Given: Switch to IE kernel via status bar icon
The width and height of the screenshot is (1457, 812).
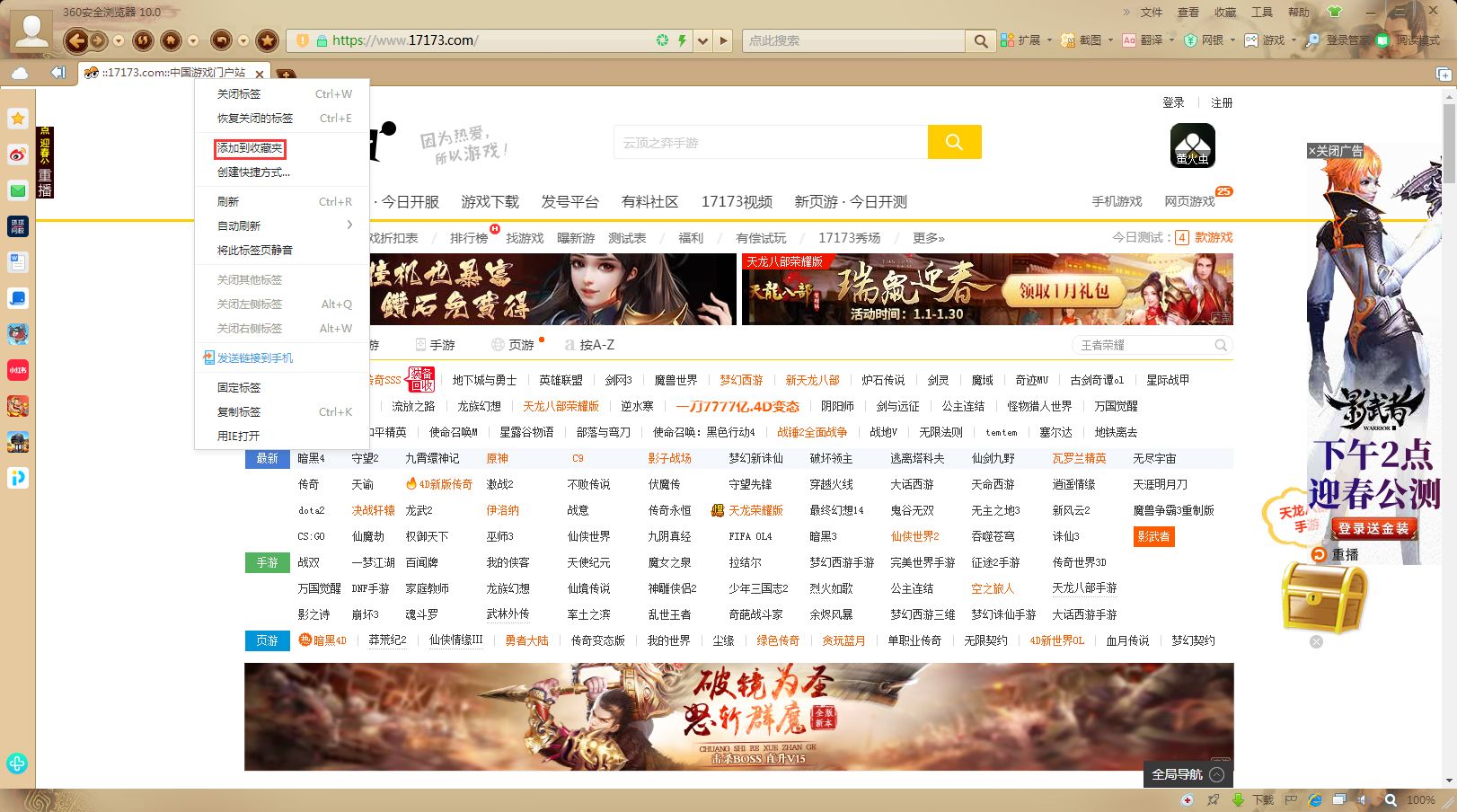Looking at the screenshot, I should click(x=1315, y=799).
